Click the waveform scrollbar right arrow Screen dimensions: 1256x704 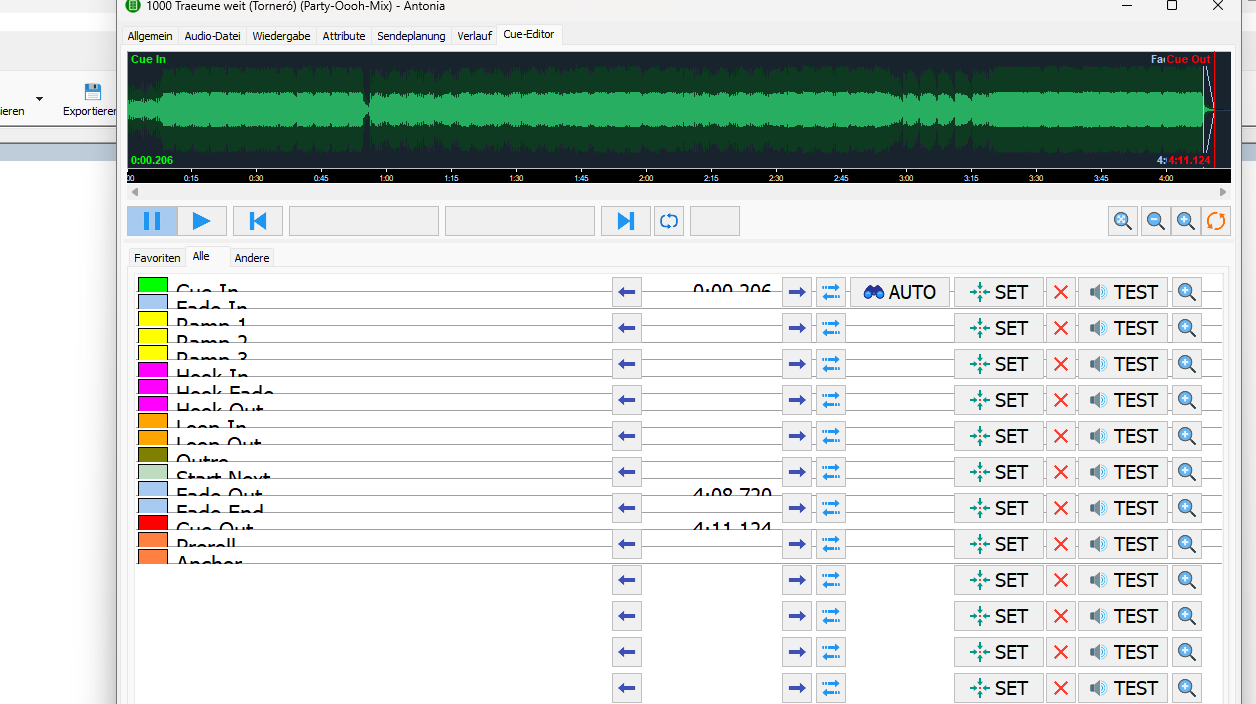point(1223,192)
